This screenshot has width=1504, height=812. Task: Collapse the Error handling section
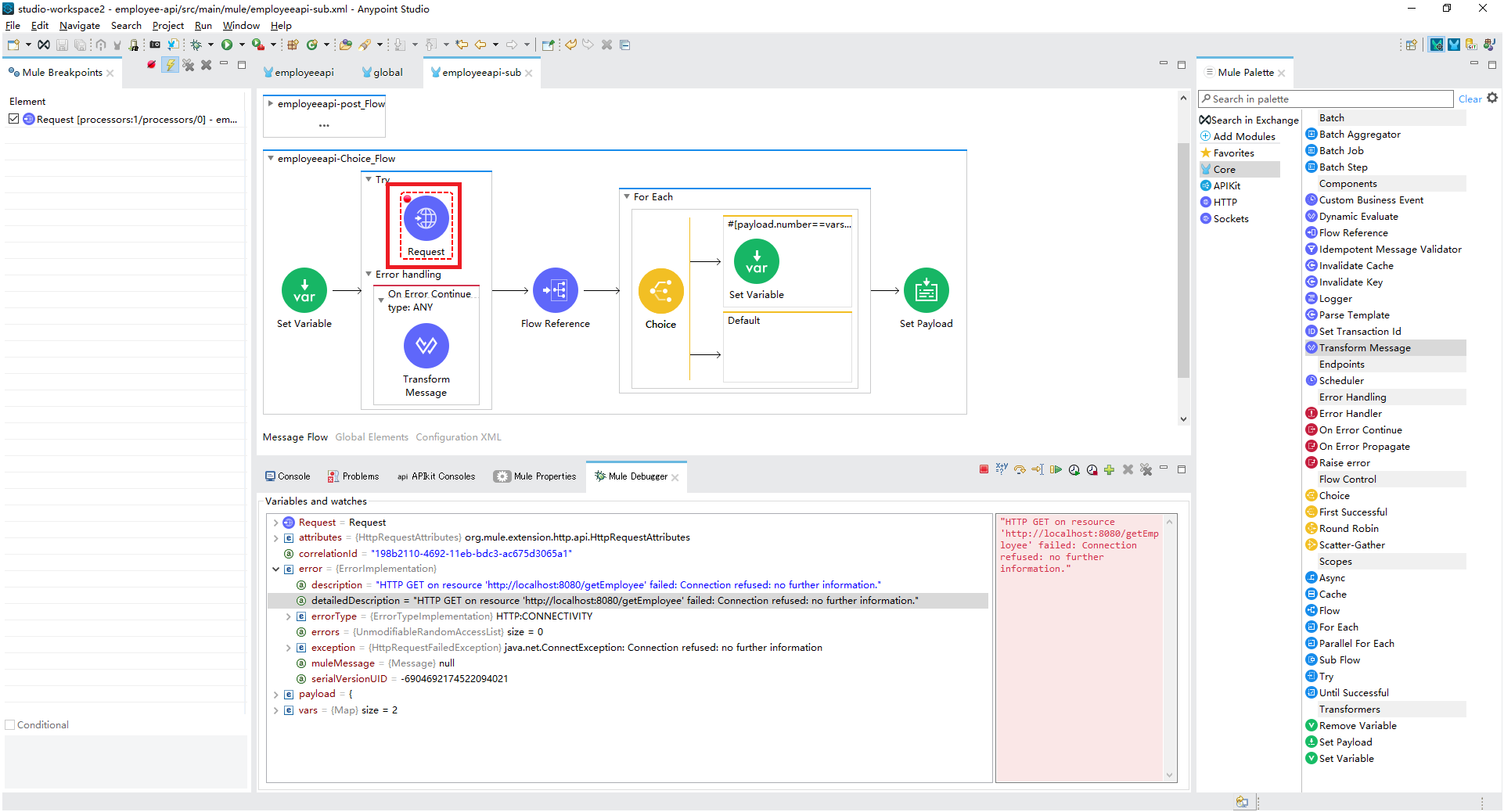click(369, 274)
